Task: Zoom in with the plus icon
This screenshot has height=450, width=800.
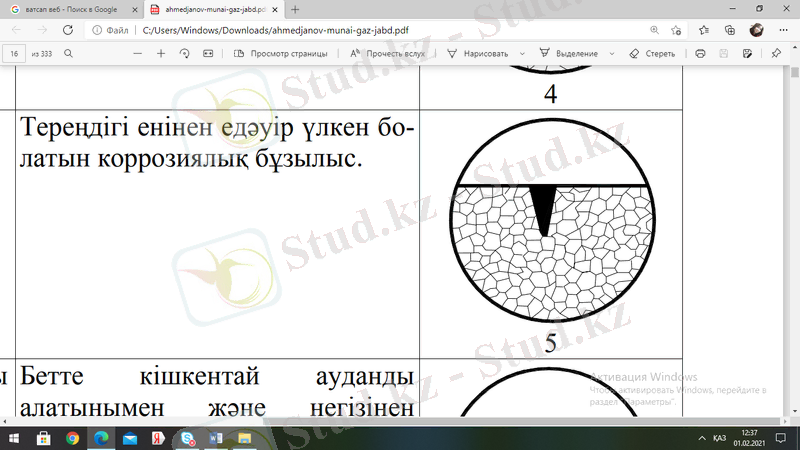Action: (x=161, y=53)
